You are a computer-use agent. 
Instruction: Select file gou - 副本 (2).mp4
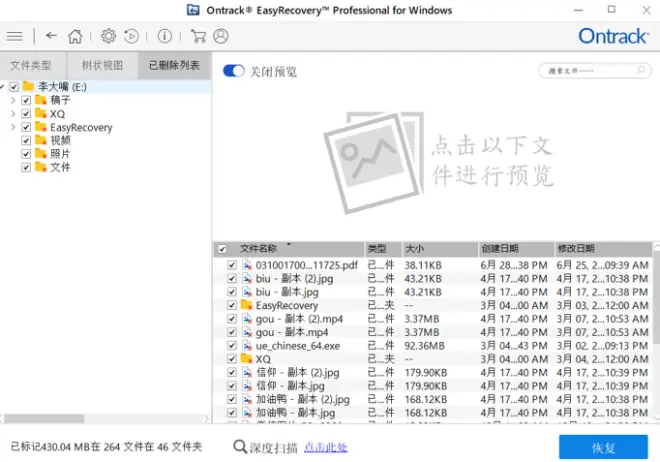[299, 319]
